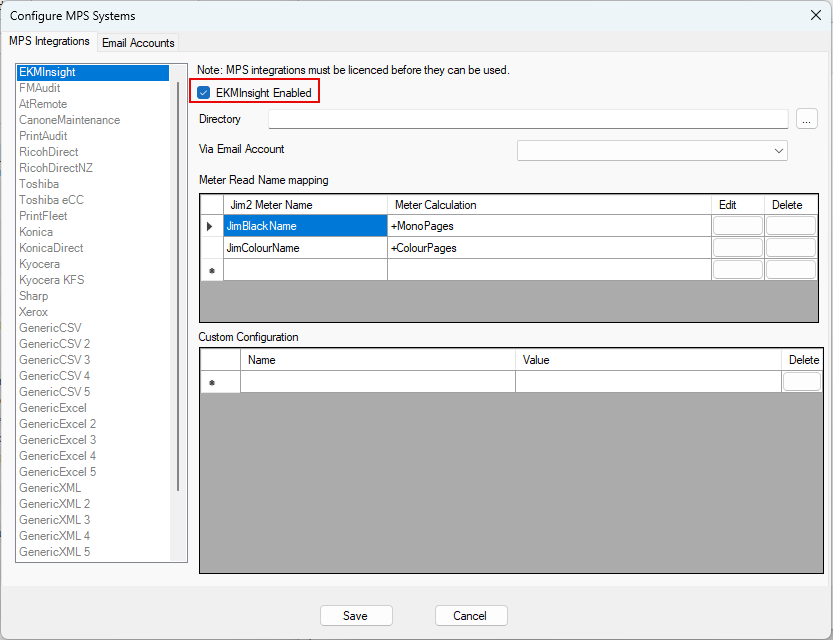Screen dimensions: 833x640
Task: Select EKMInsight in the integrations list
Action: coord(93,72)
